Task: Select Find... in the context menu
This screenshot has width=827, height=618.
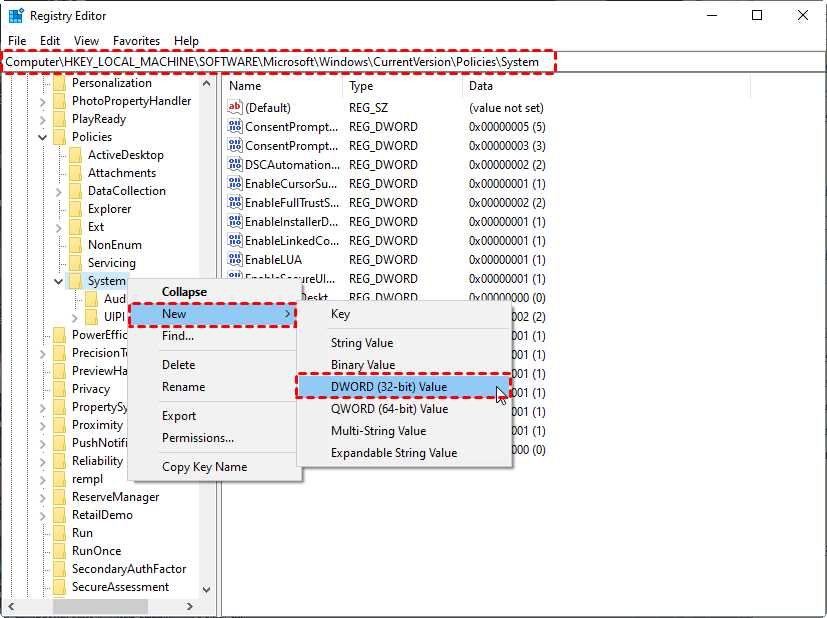Action: (x=215, y=336)
